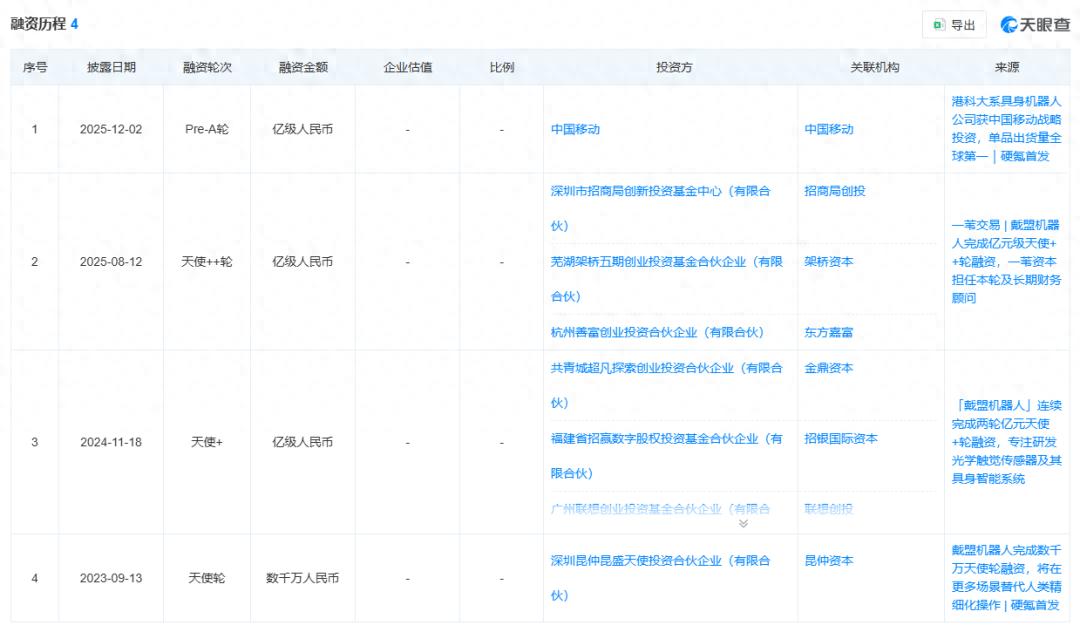This screenshot has height=632, width=1080.
Task: Click the 导出 export button
Action: tap(954, 25)
